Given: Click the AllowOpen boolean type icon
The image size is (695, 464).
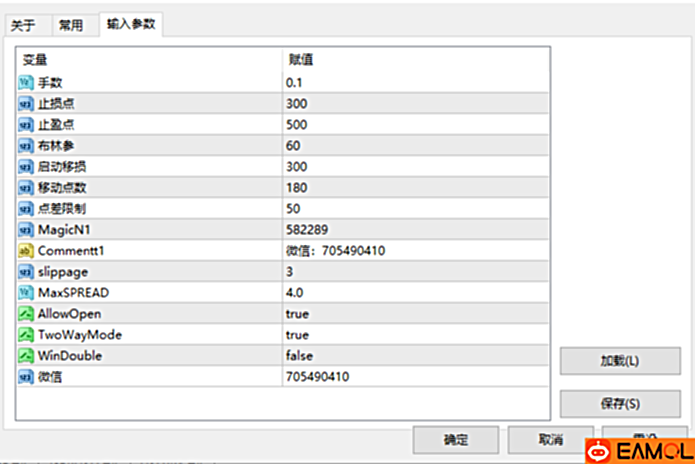Looking at the screenshot, I should [x=27, y=314].
